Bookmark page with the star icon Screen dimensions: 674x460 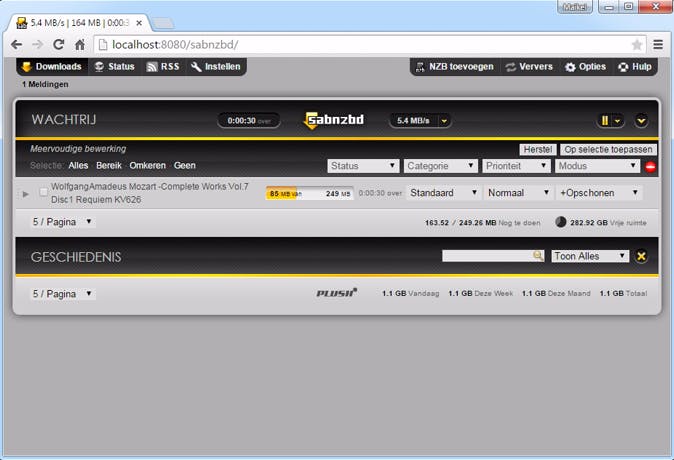pos(637,45)
